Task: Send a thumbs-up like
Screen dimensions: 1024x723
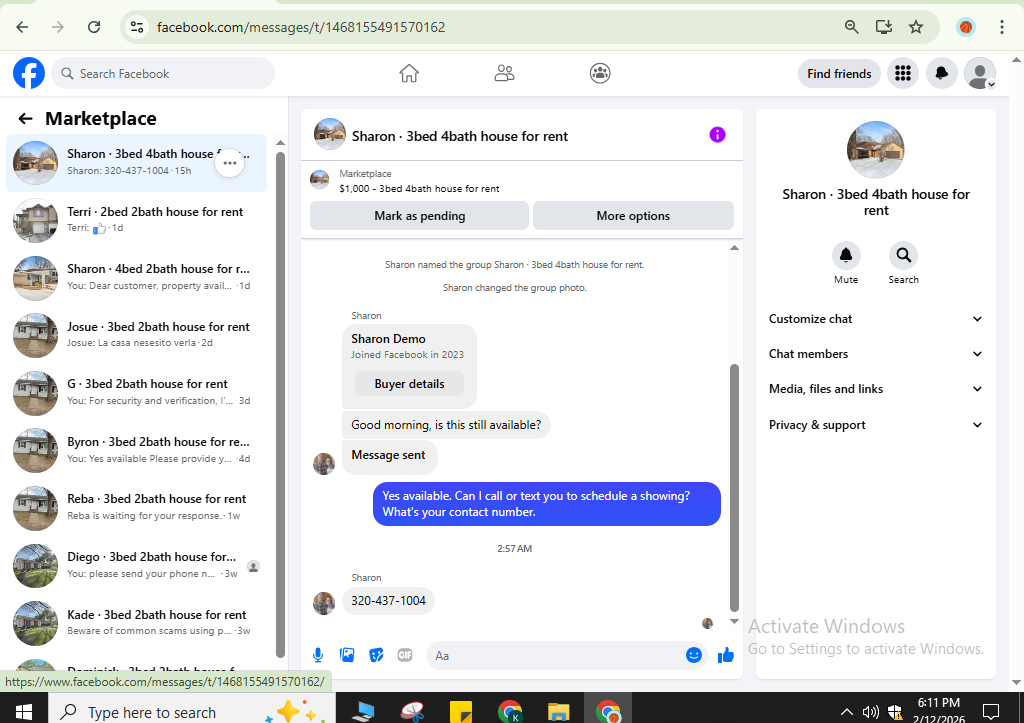Action: click(726, 655)
